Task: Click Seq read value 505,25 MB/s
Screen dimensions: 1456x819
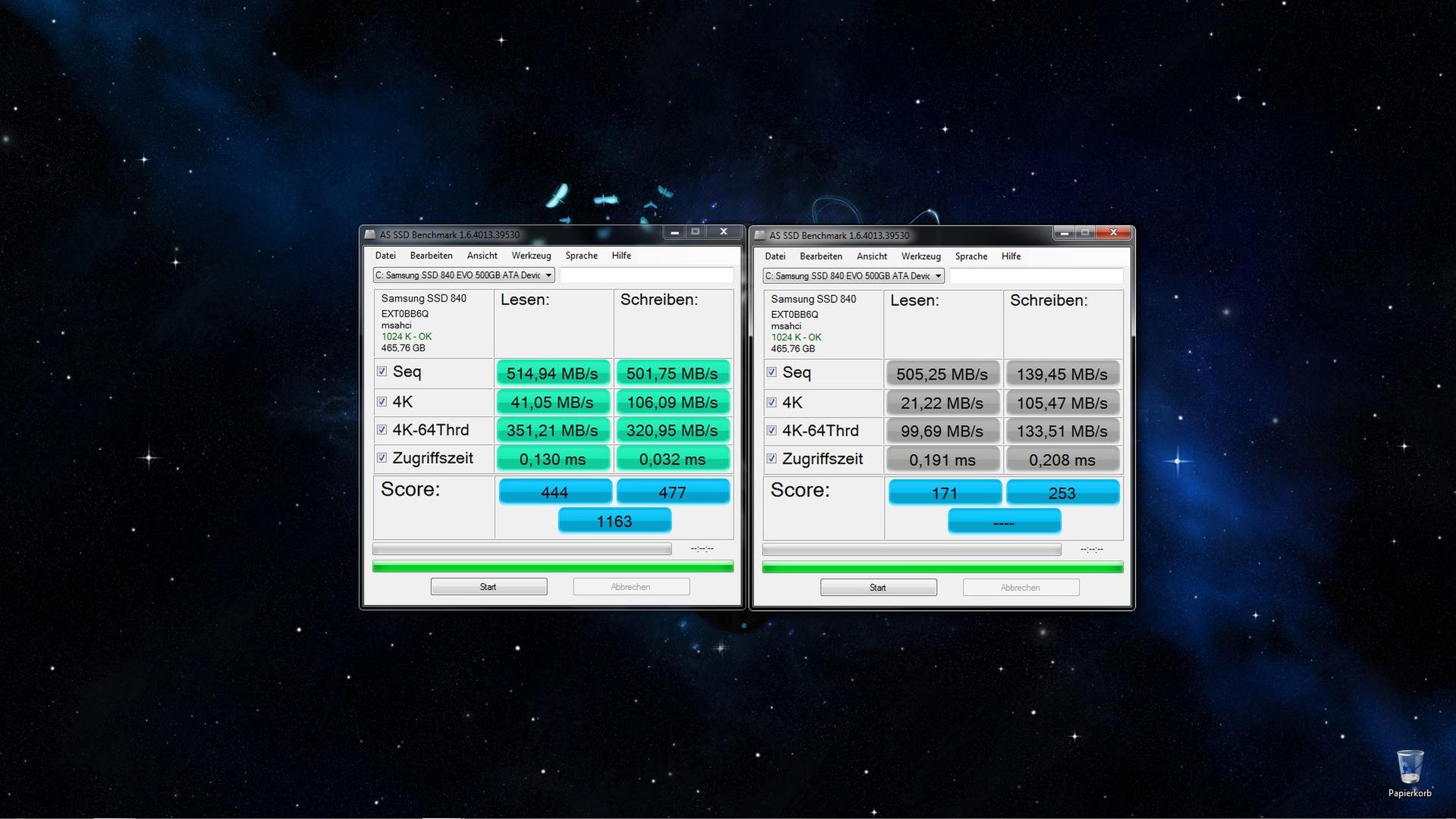Action: 943,374
